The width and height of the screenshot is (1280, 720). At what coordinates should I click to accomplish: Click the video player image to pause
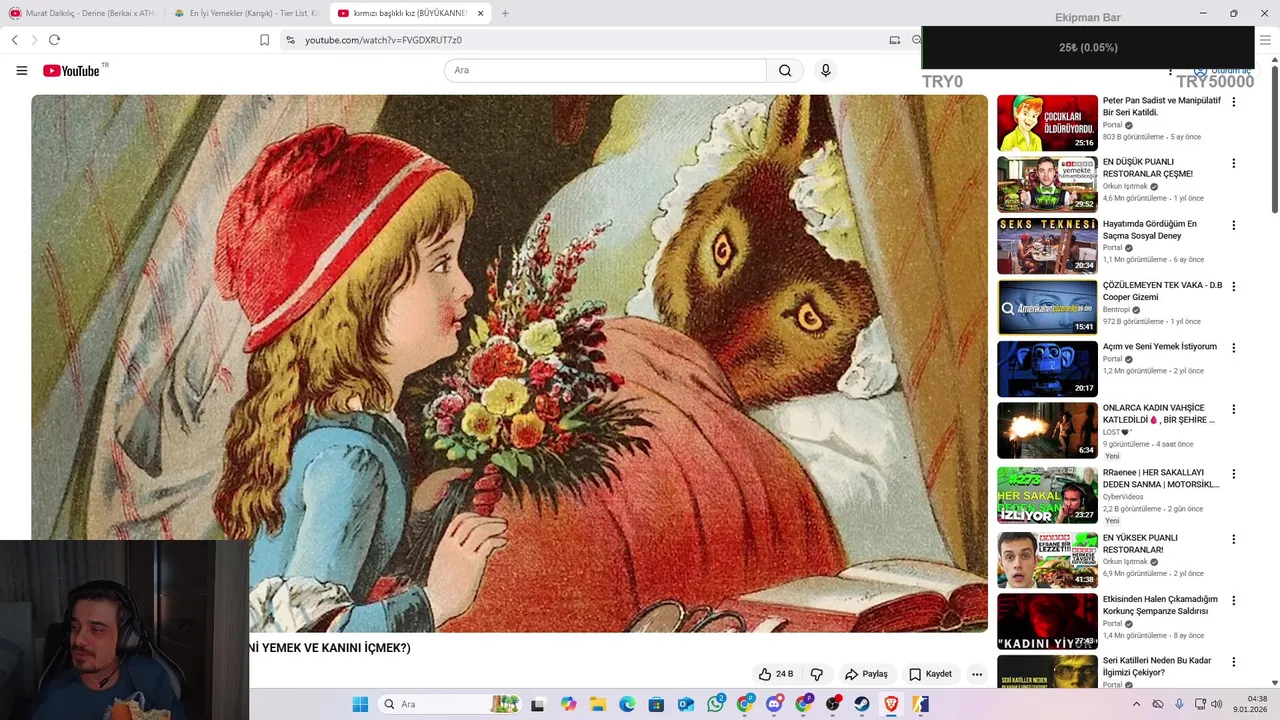pyautogui.click(x=509, y=363)
